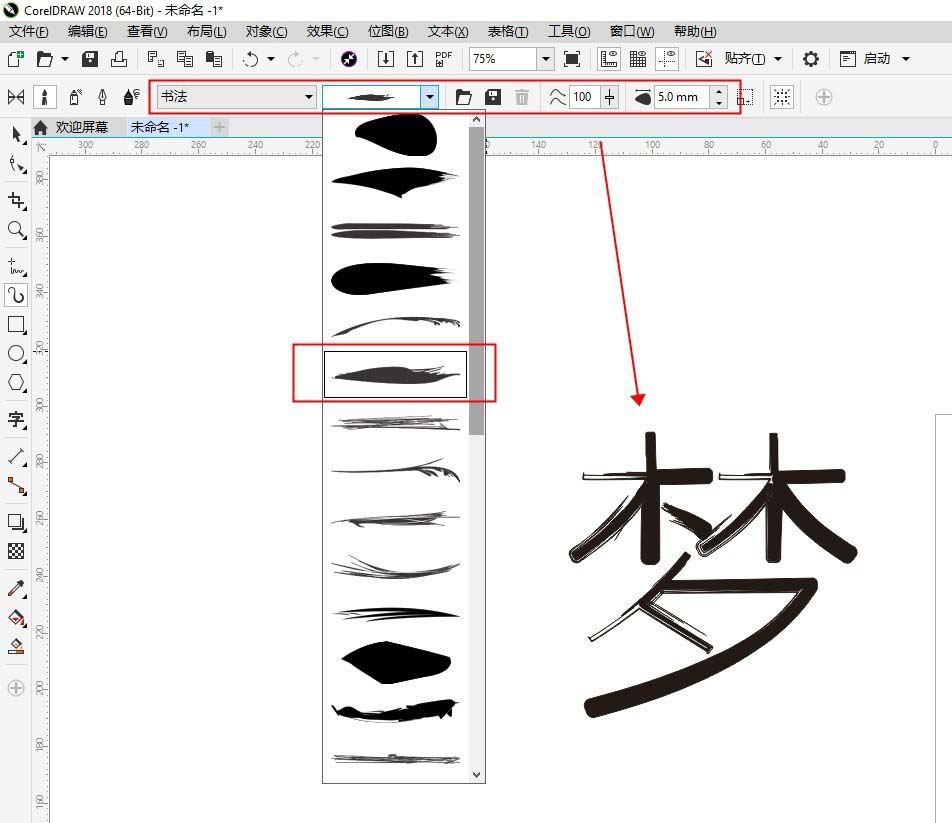Save the artistic media stroke preset

(x=491, y=96)
